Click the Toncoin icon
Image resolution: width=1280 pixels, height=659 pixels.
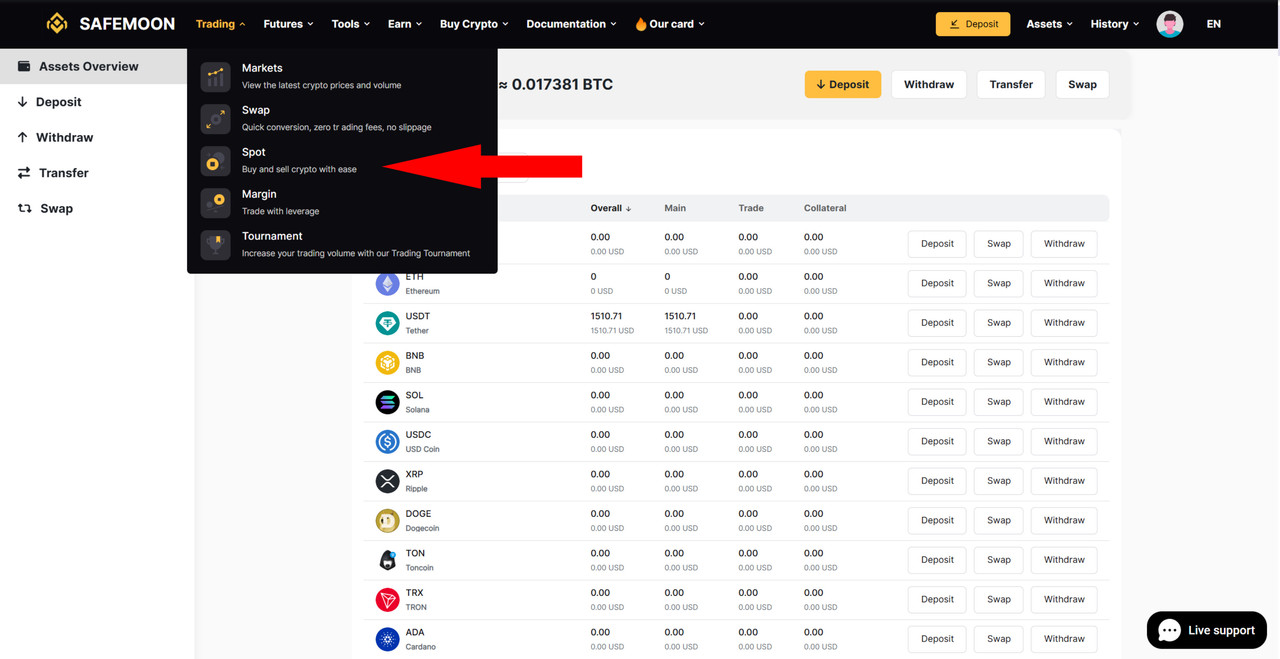tap(387, 560)
